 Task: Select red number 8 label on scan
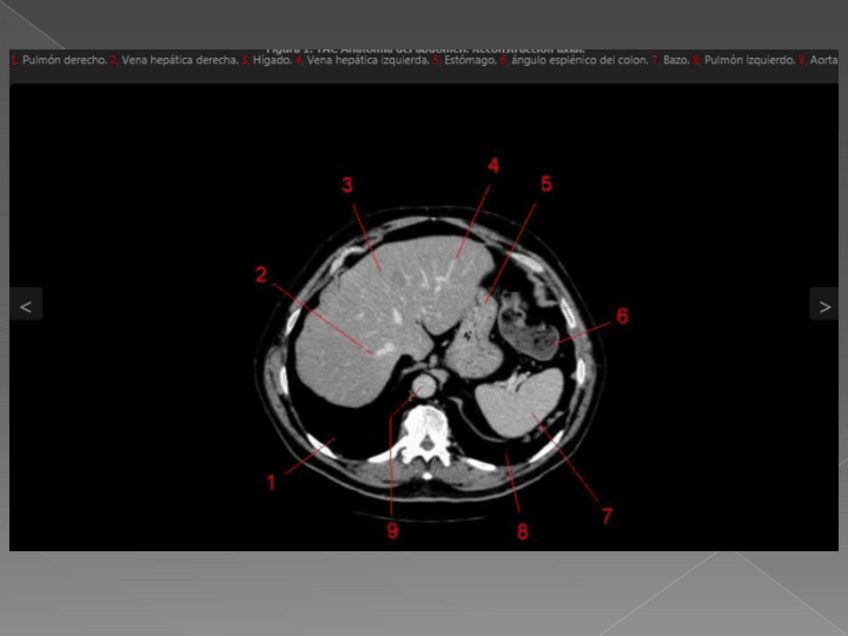522,531
